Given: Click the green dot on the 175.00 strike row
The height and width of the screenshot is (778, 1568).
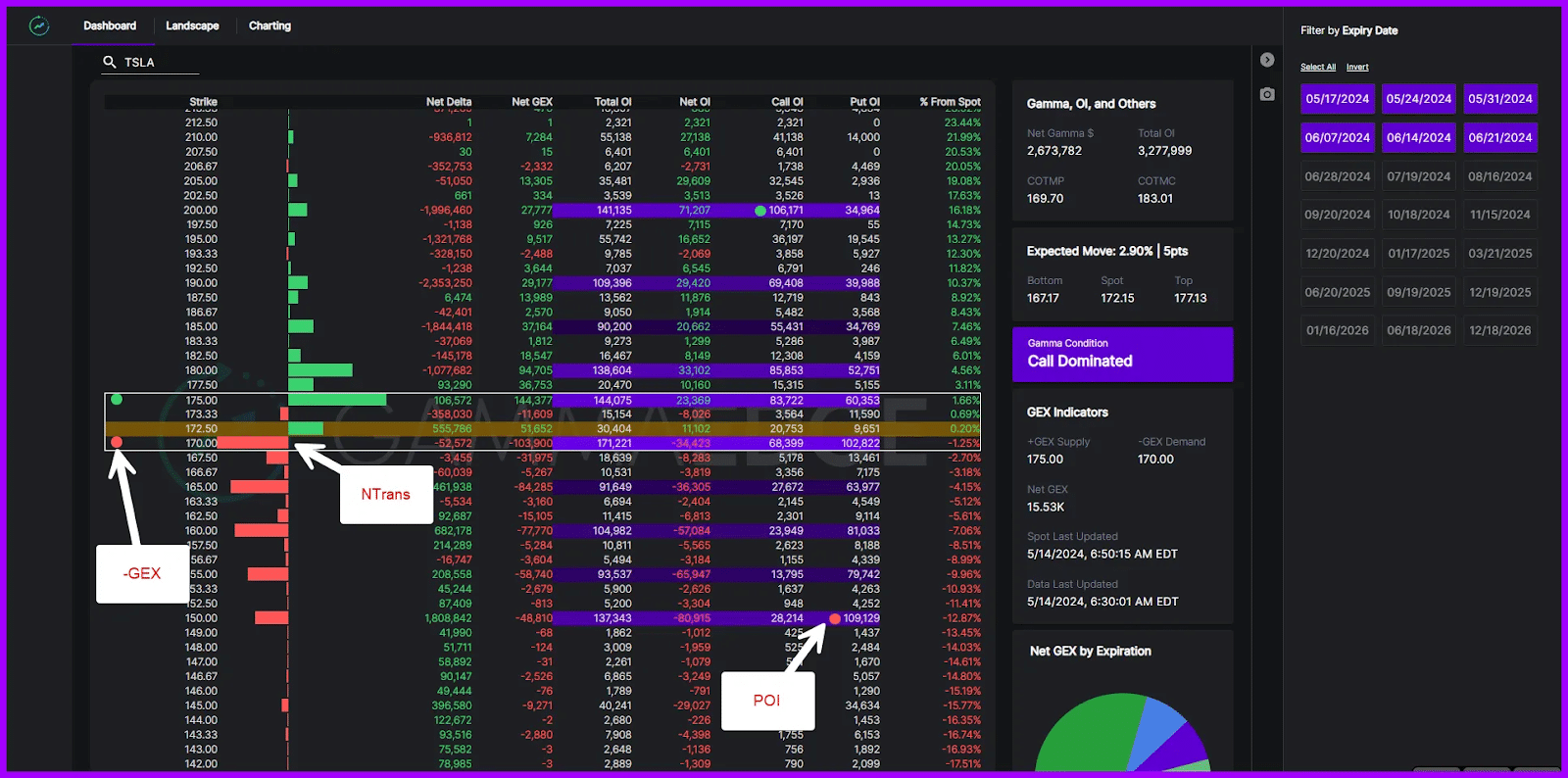Looking at the screenshot, I should point(117,399).
